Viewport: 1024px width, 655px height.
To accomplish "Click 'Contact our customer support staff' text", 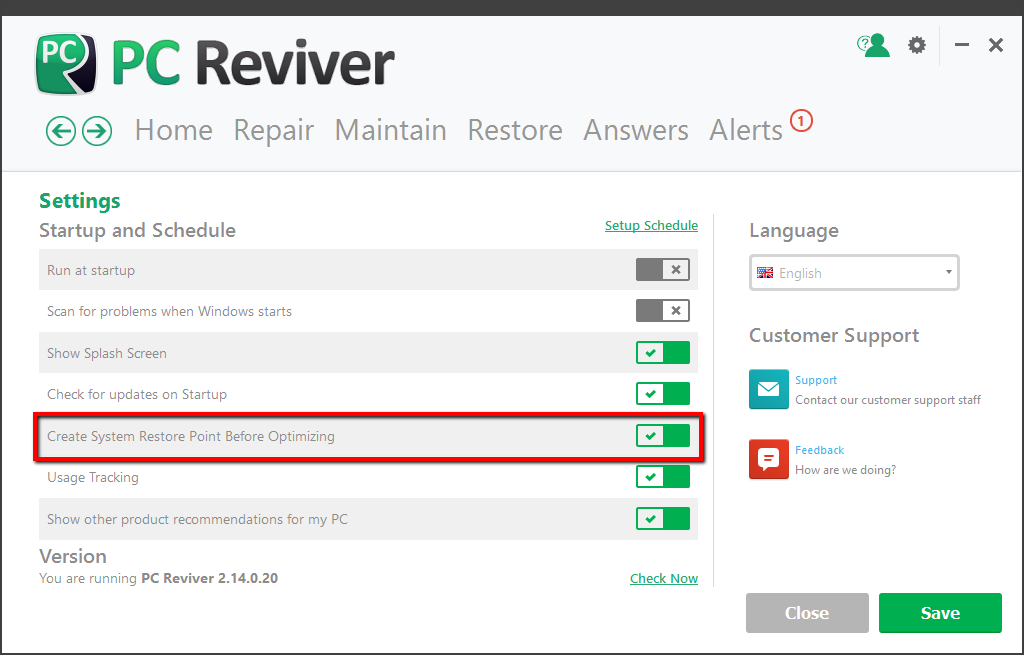I will (x=888, y=400).
